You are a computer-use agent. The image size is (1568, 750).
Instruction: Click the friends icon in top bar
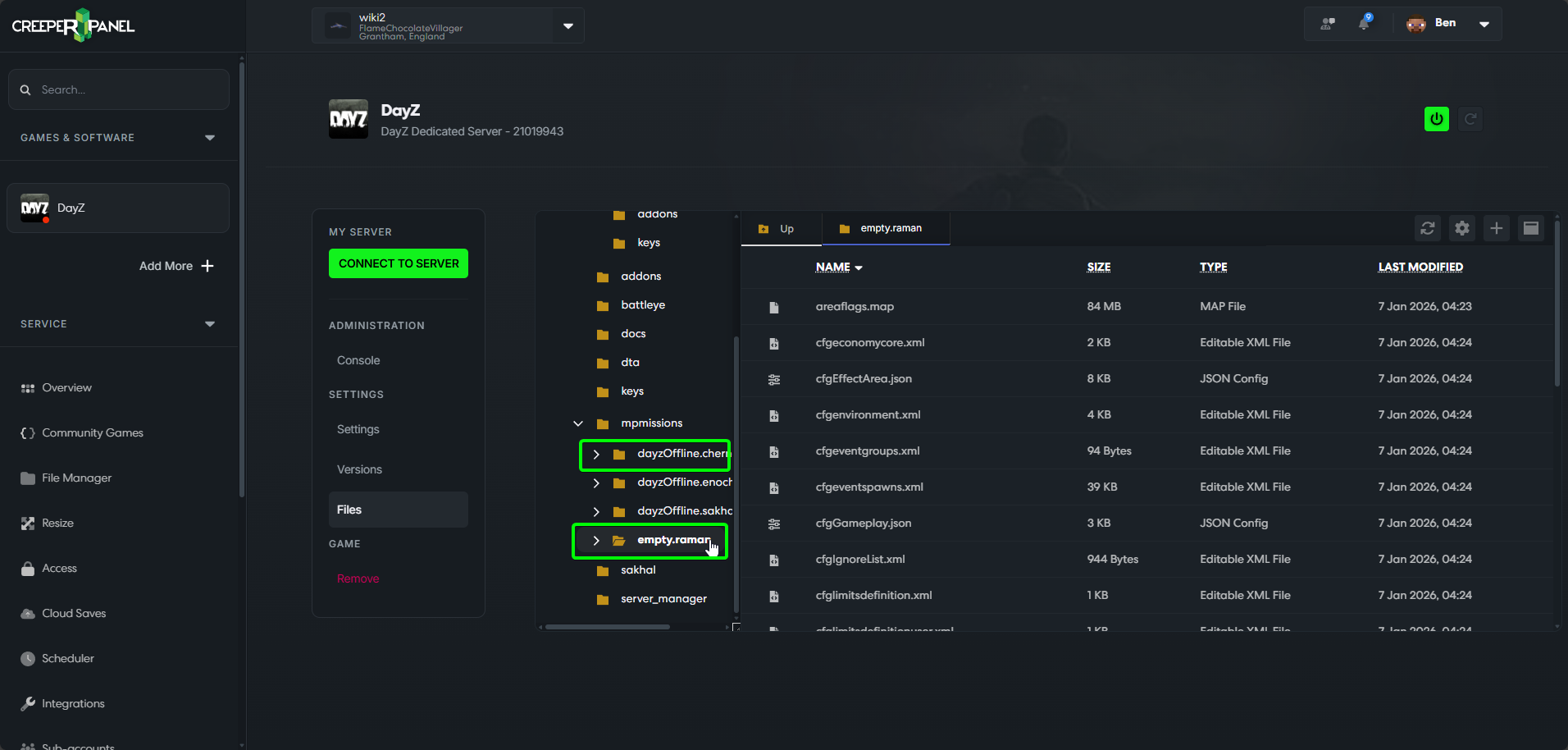pos(1328,23)
